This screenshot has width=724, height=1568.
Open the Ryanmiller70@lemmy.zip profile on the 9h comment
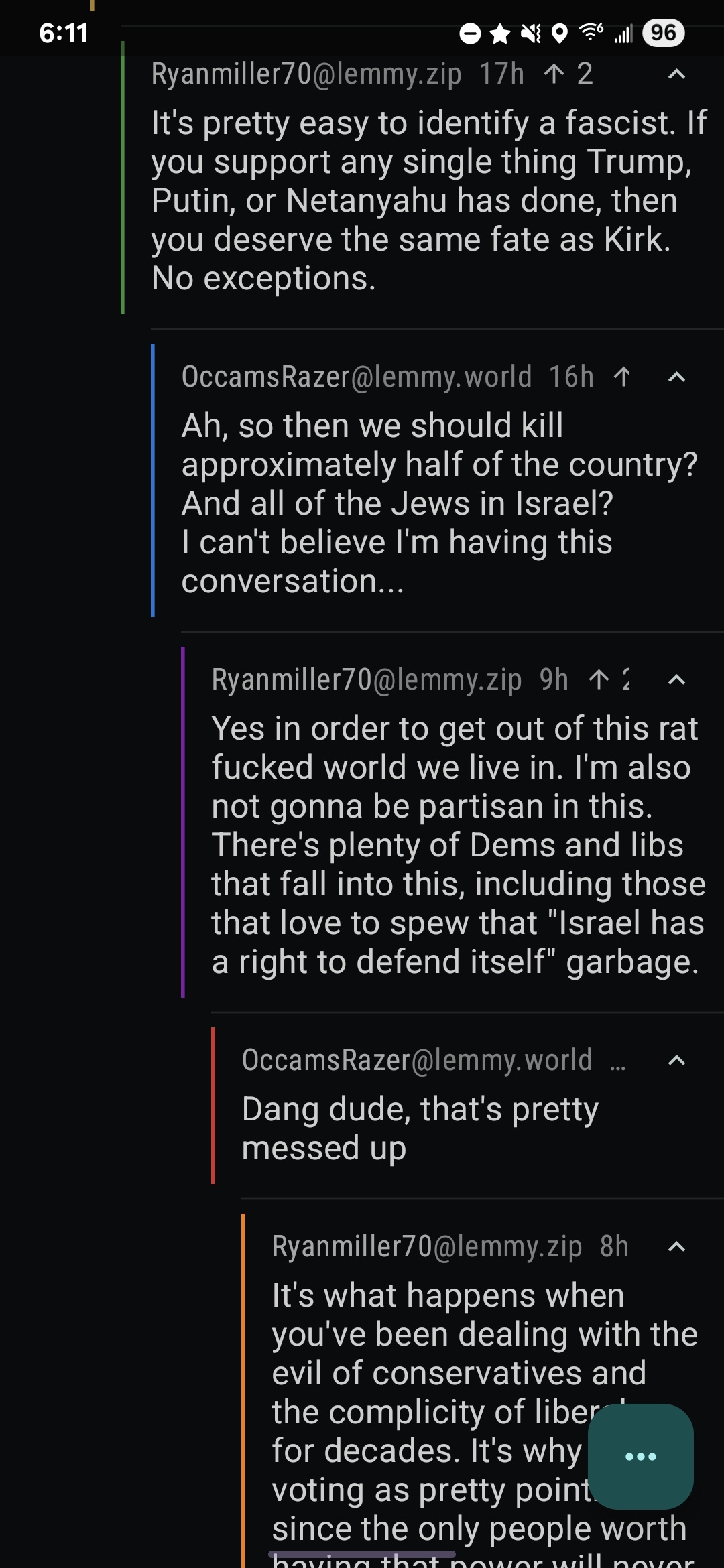click(x=367, y=679)
